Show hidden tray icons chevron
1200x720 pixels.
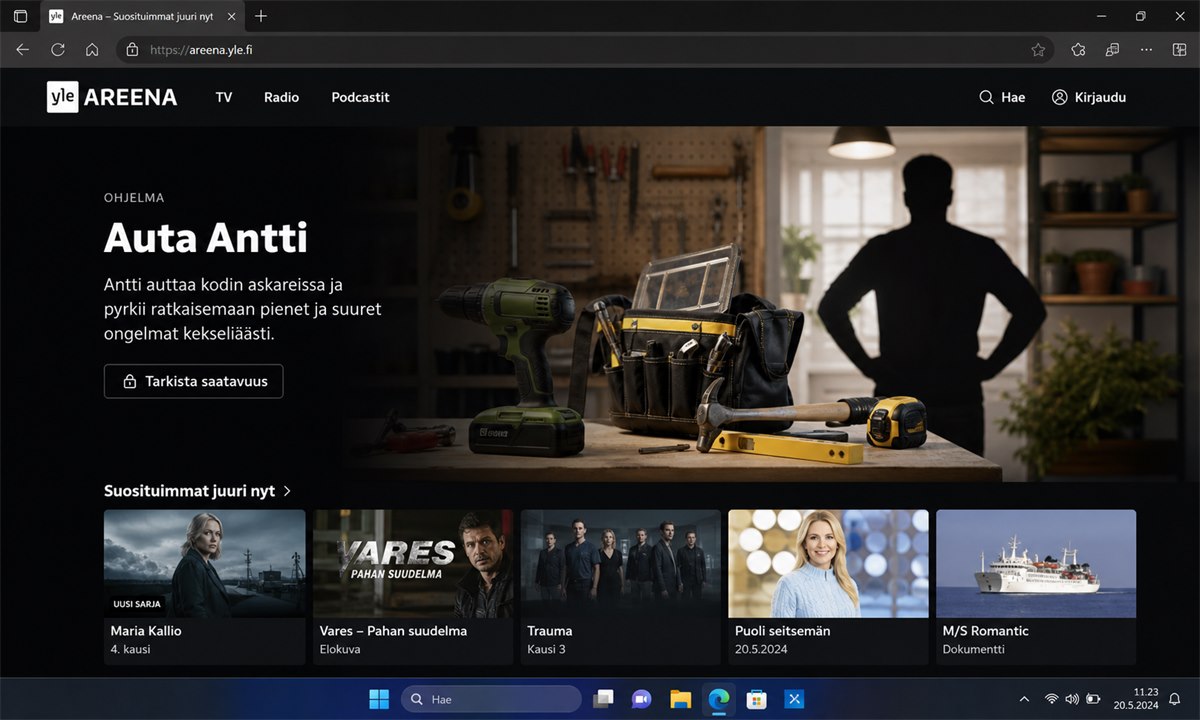(1024, 699)
